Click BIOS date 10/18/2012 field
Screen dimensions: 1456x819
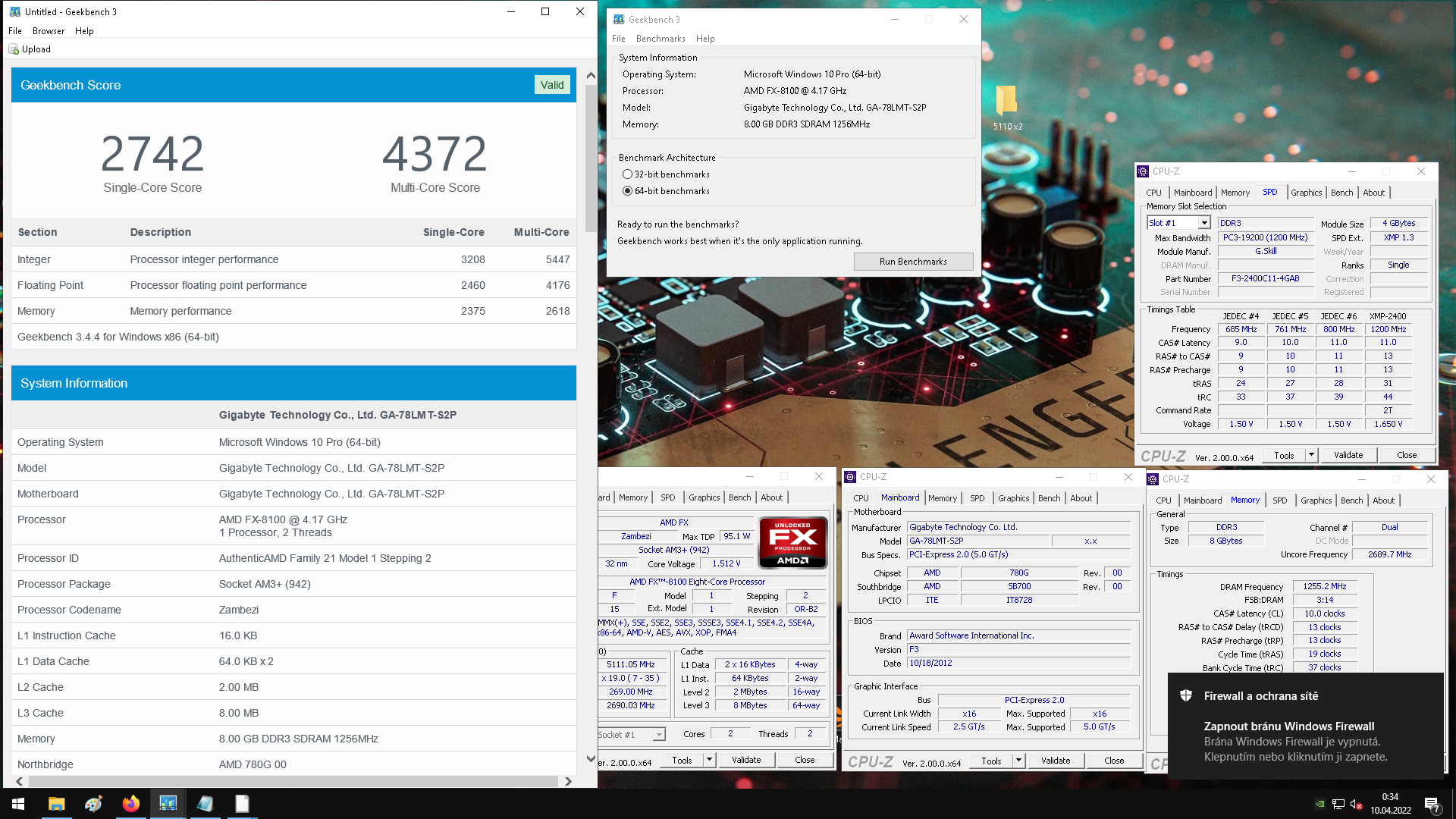pos(1018,663)
